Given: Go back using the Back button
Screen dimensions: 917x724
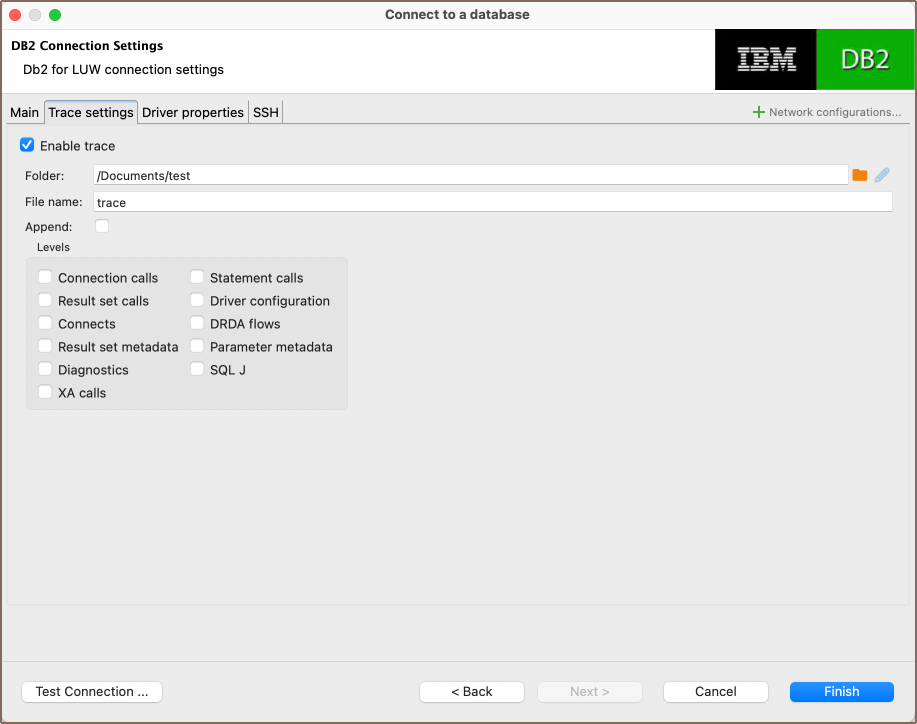Looking at the screenshot, I should (472, 691).
